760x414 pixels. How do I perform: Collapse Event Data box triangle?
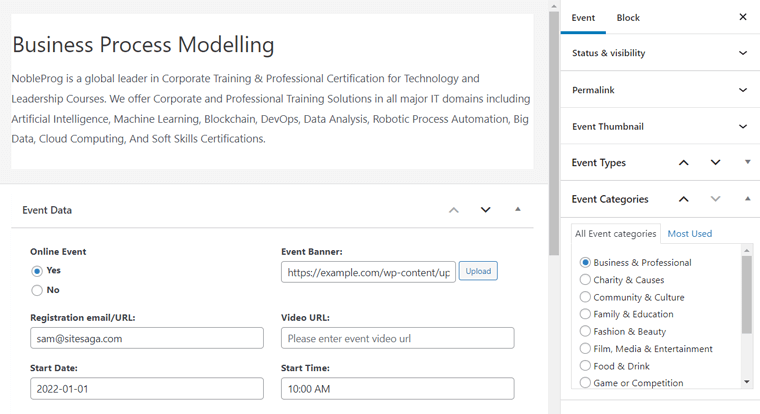click(x=518, y=209)
